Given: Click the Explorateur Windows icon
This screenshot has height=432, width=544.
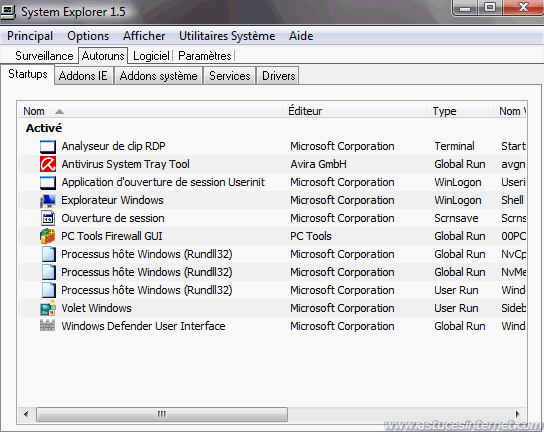Looking at the screenshot, I should tap(48, 201).
